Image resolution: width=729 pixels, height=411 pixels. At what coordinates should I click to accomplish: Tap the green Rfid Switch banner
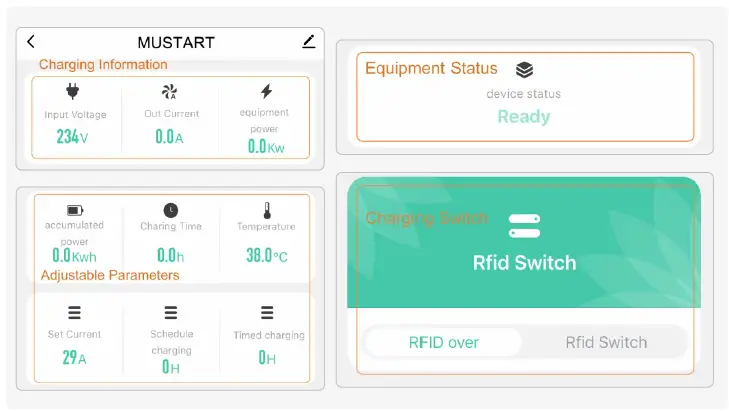pyautogui.click(x=524, y=242)
